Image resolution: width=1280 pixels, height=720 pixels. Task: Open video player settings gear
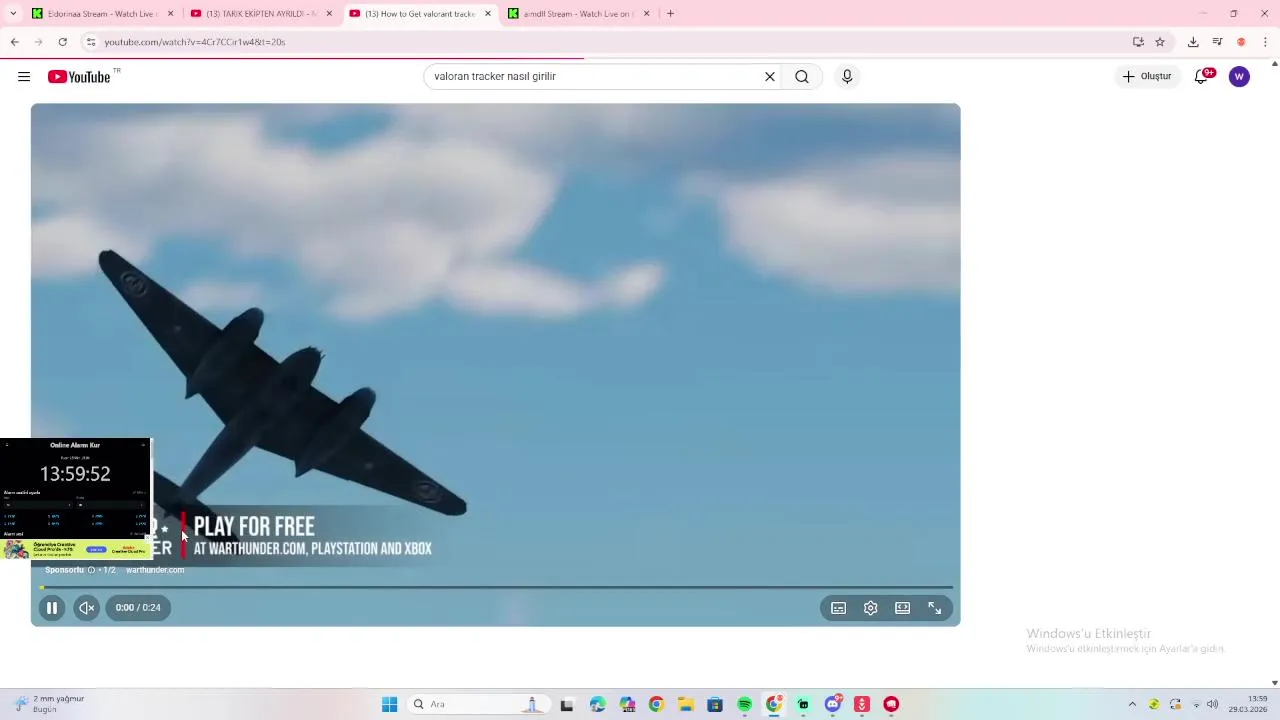[871, 608]
